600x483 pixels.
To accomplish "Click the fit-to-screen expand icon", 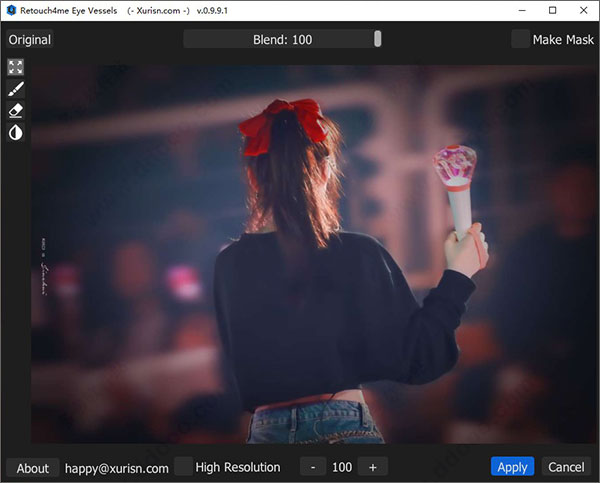I will coord(16,68).
